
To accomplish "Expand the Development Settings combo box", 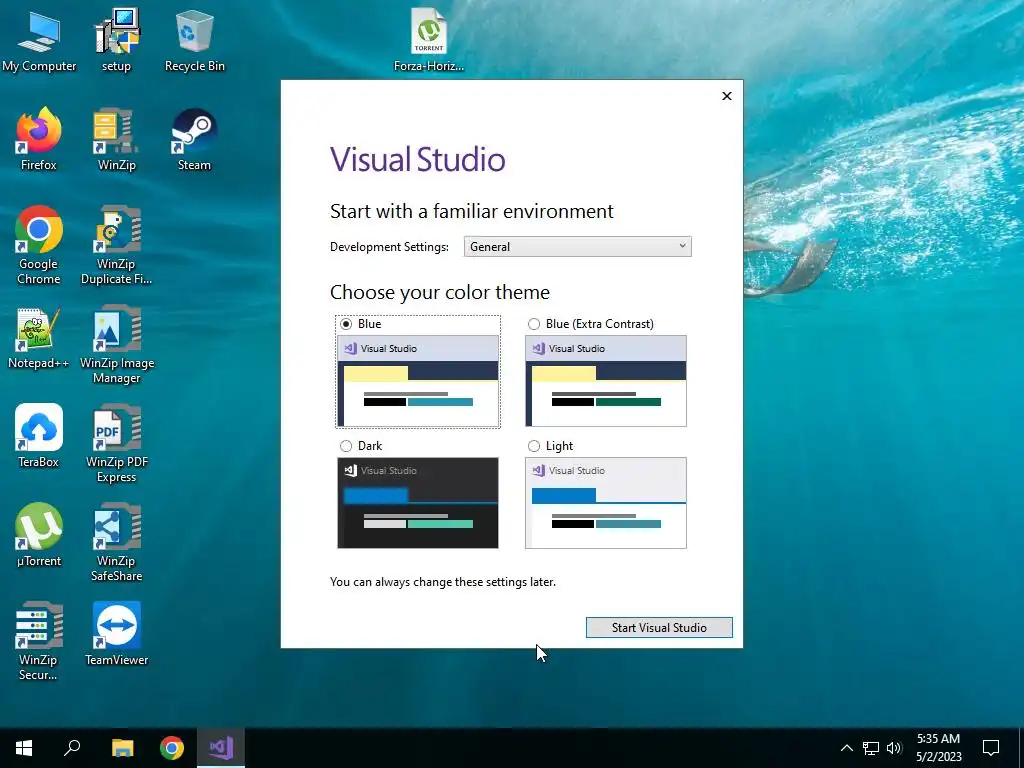I will pyautogui.click(x=577, y=247).
